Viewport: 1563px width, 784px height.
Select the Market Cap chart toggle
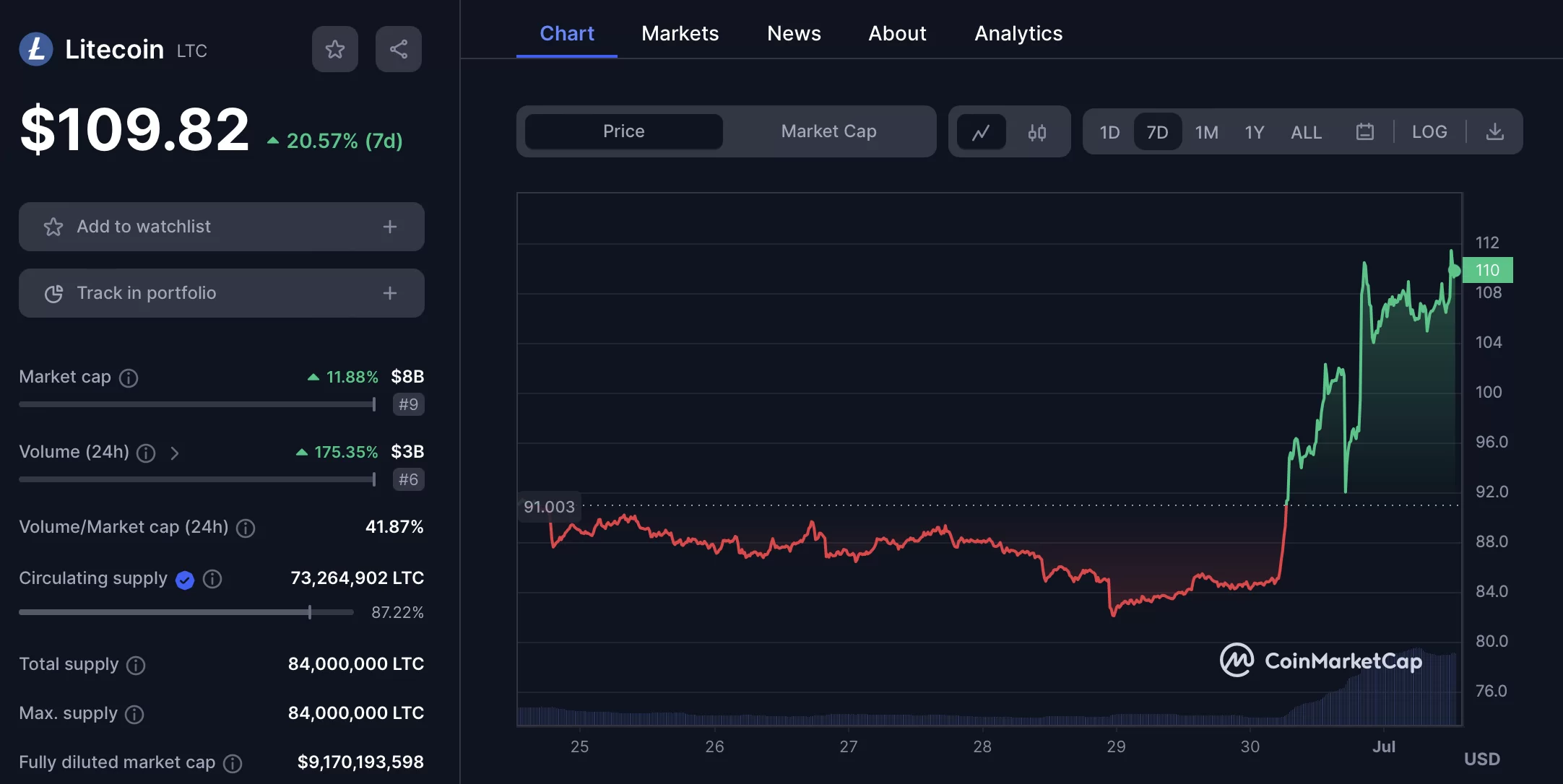(828, 131)
